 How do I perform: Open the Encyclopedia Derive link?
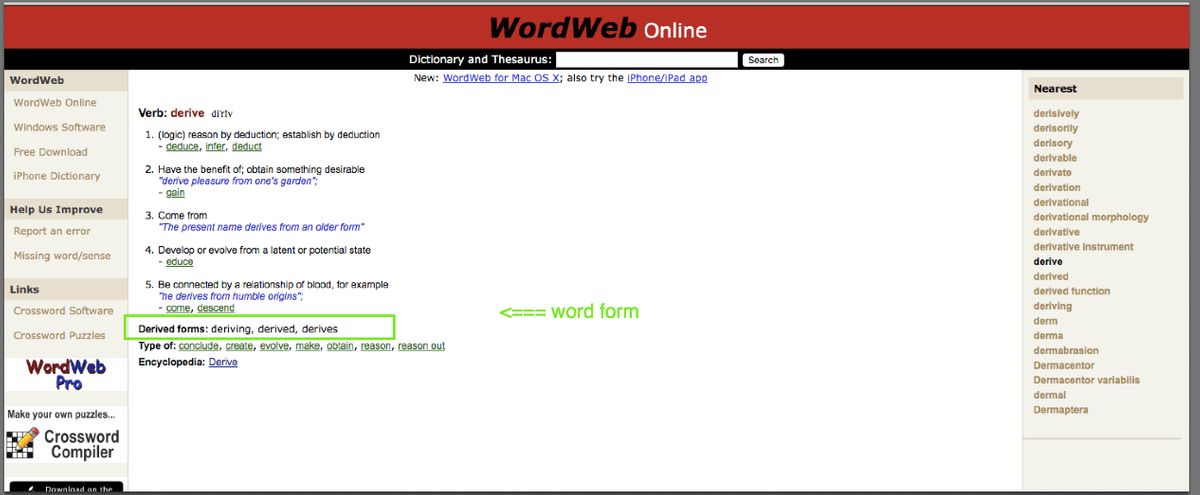coord(223,362)
